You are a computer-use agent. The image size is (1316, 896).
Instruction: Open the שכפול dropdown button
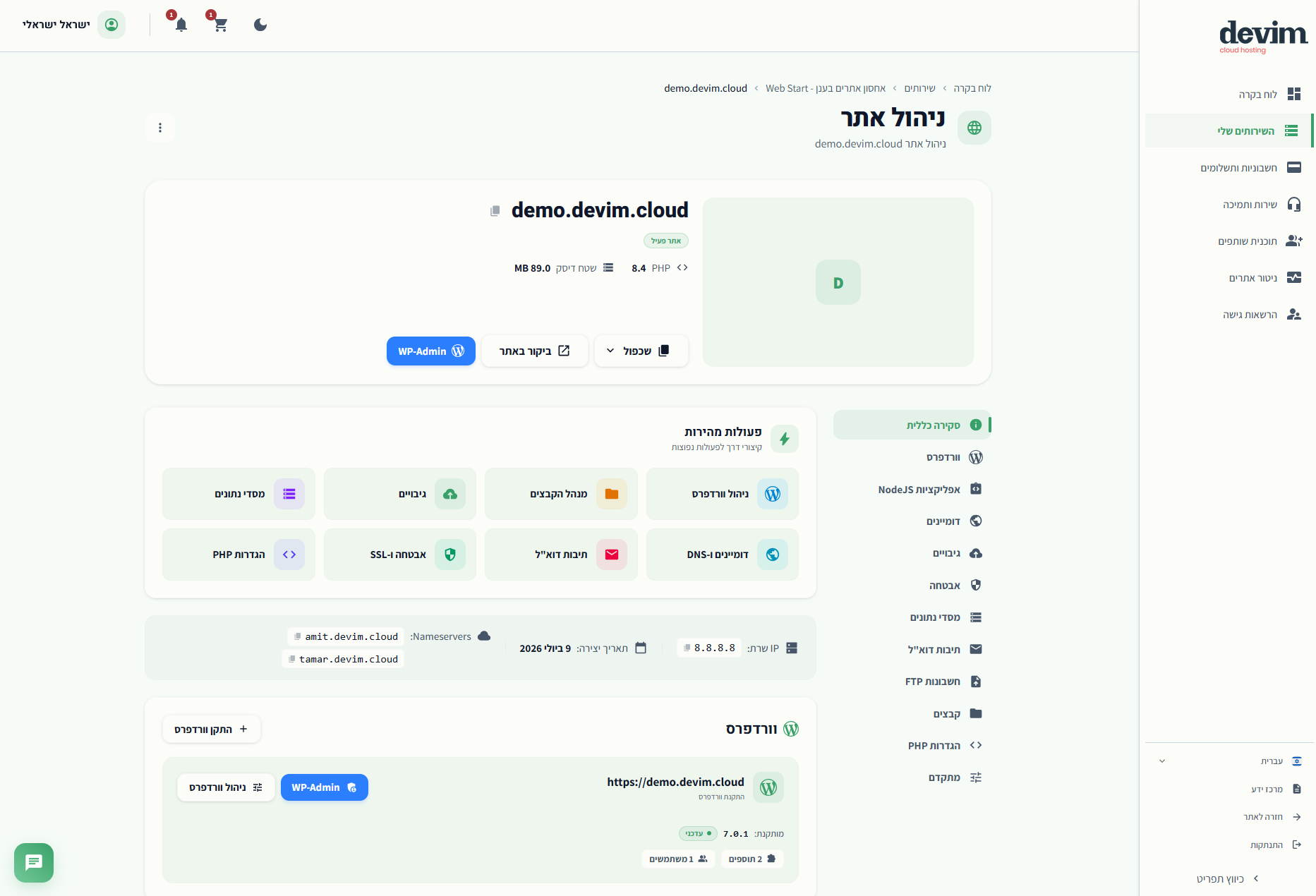tap(641, 351)
